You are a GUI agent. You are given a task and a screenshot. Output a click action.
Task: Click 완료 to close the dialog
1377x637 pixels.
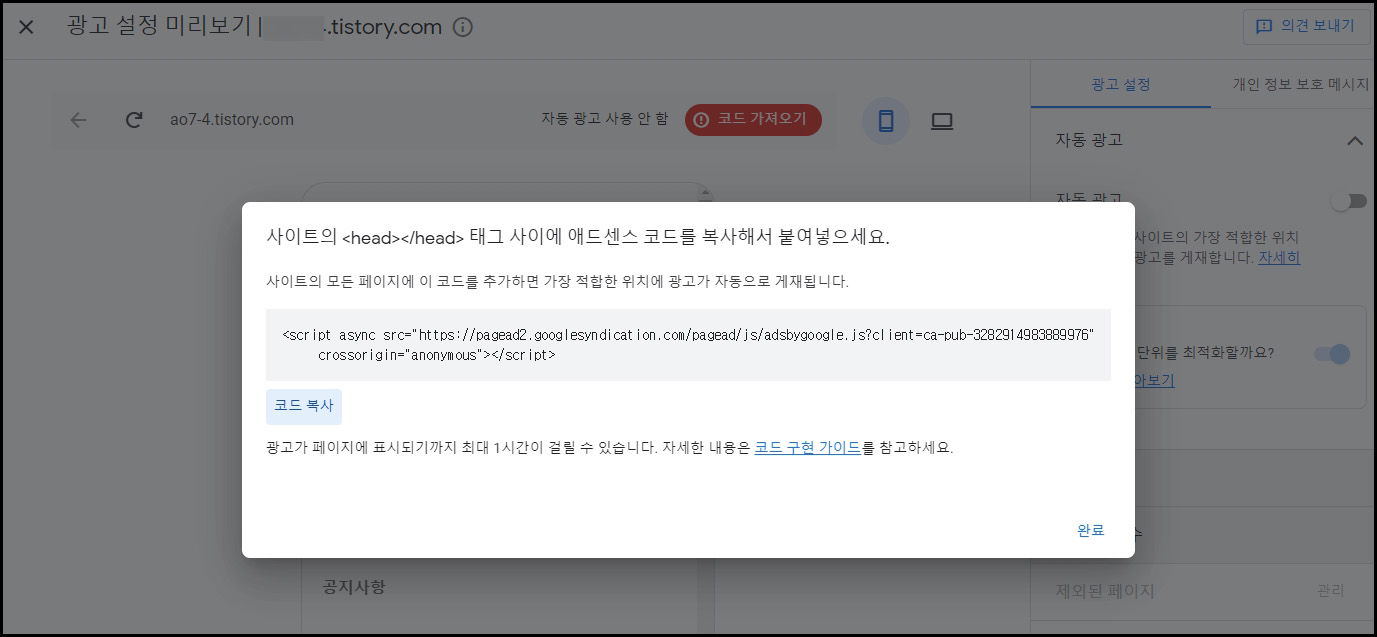1090,530
